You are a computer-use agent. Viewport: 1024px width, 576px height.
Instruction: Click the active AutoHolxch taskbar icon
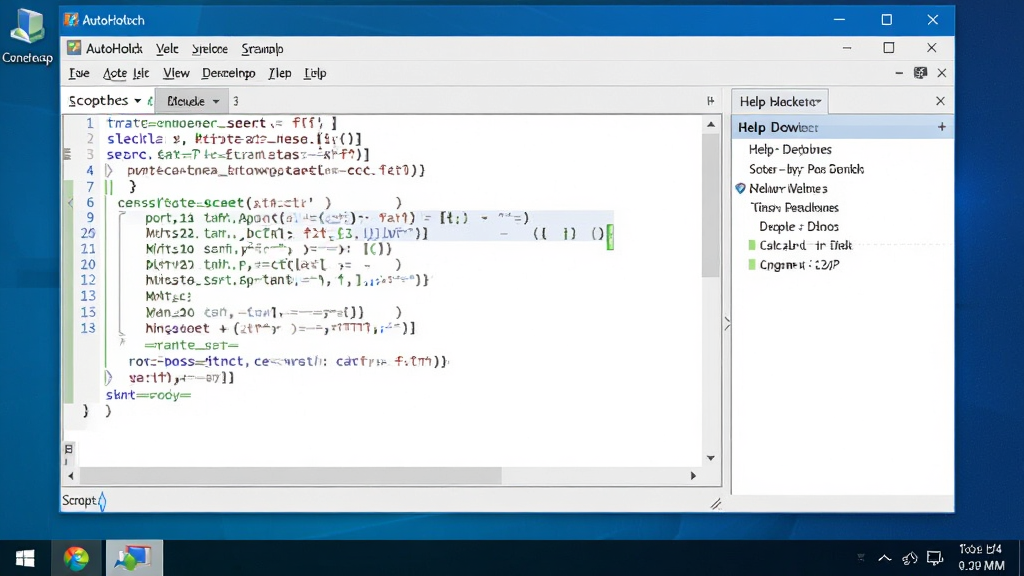(133, 558)
